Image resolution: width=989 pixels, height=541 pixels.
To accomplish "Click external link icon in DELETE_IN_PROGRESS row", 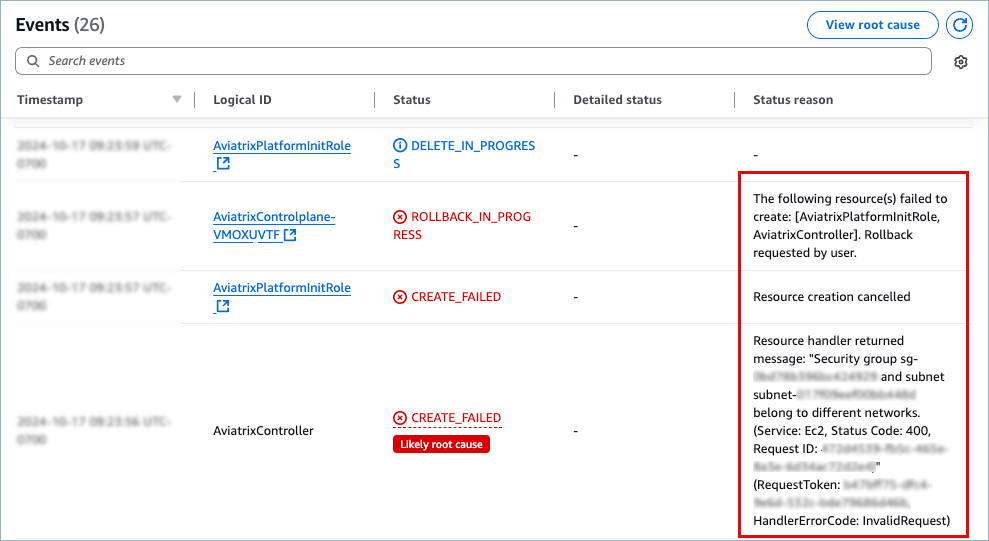I will [223, 164].
